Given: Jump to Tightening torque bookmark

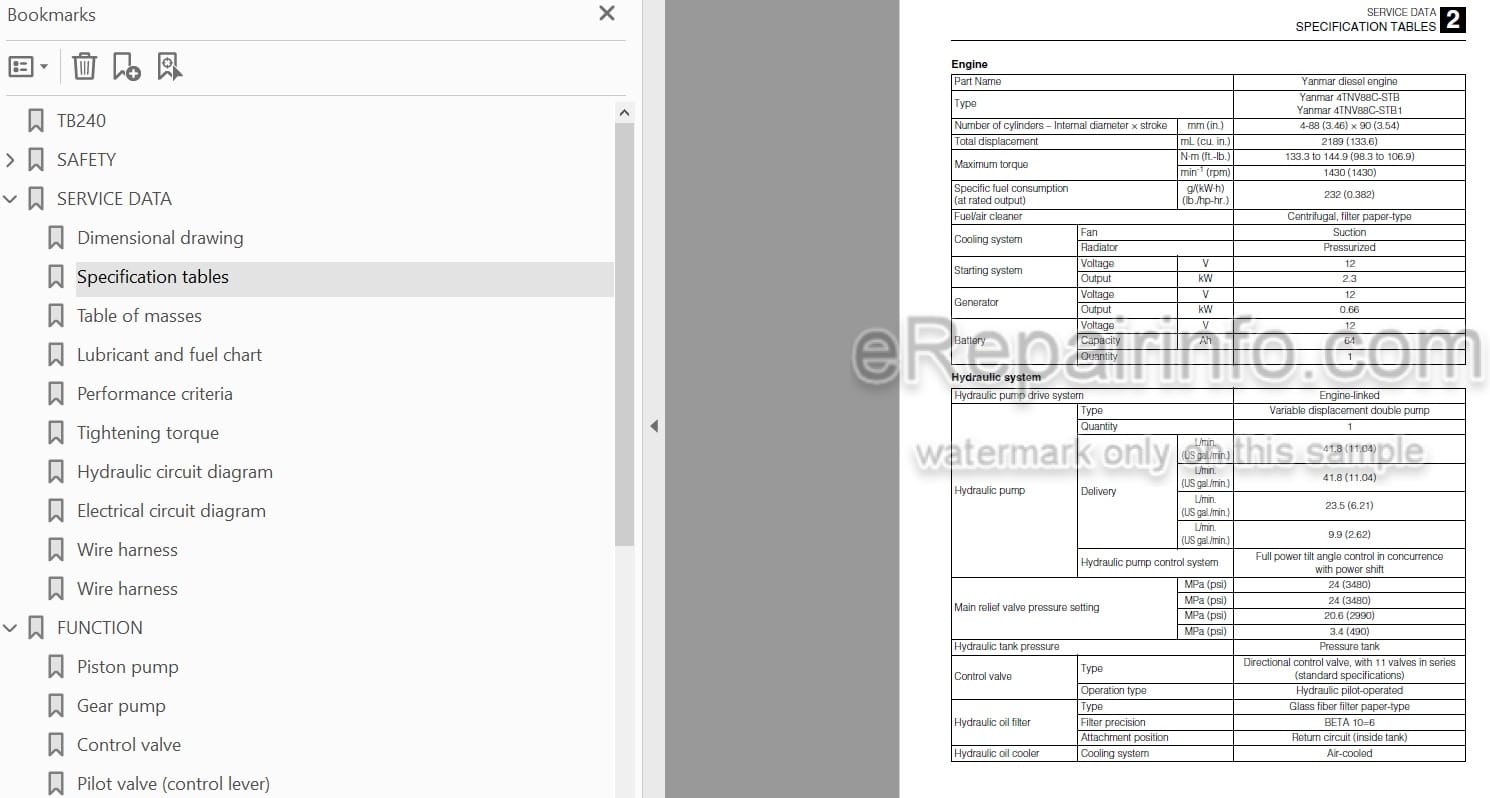Looking at the screenshot, I should point(148,433).
